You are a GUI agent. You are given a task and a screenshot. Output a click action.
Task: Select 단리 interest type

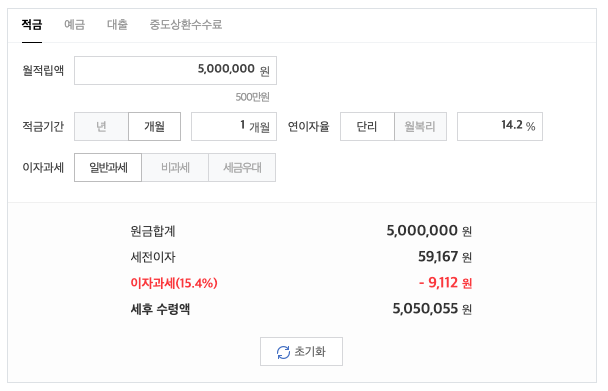pos(367,126)
